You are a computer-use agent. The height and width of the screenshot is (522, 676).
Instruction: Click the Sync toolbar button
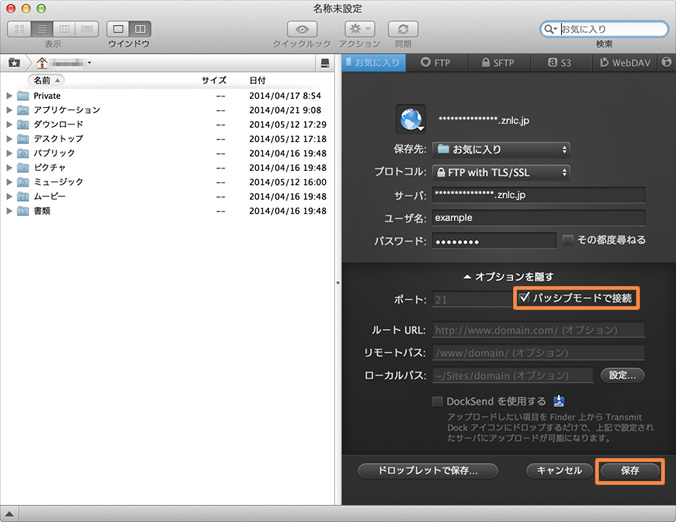(403, 29)
